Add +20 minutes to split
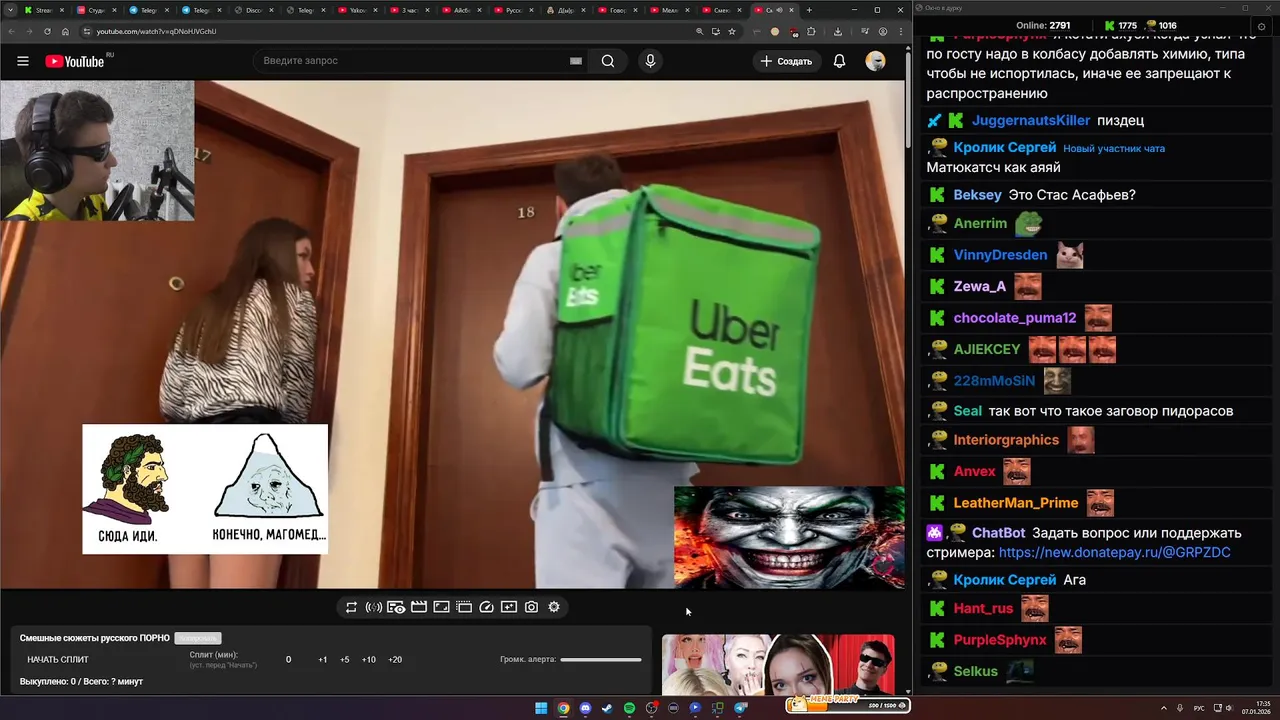1280x720 pixels. tap(395, 660)
